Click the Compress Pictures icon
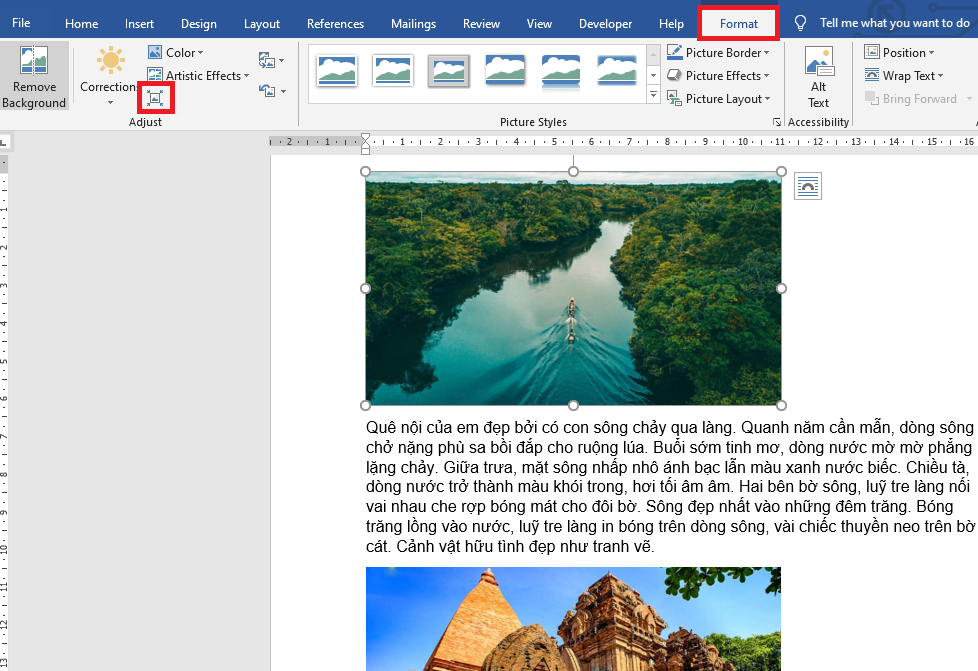This screenshot has width=978, height=671. 155,97
